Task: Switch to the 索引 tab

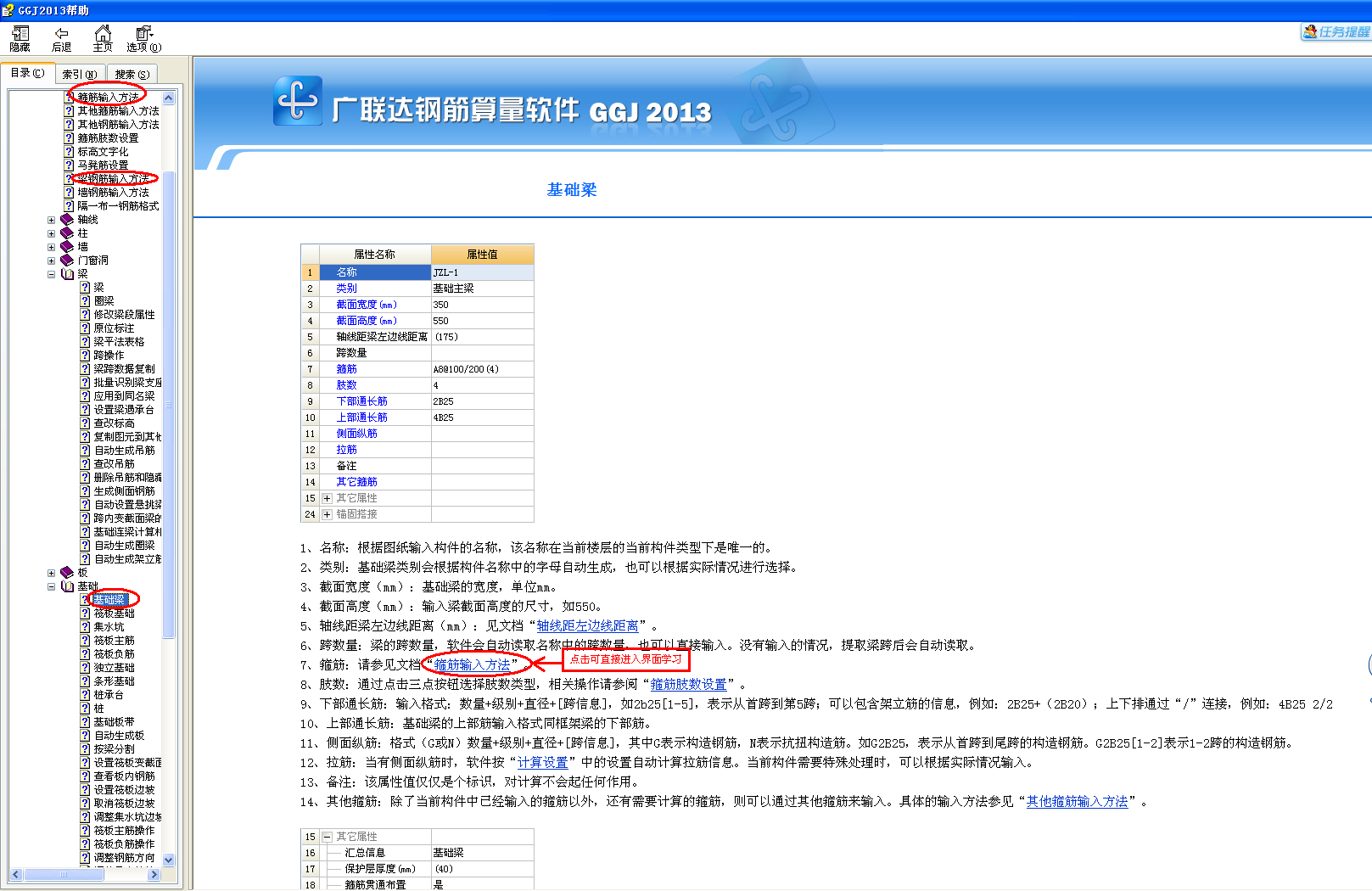Action: click(x=80, y=75)
